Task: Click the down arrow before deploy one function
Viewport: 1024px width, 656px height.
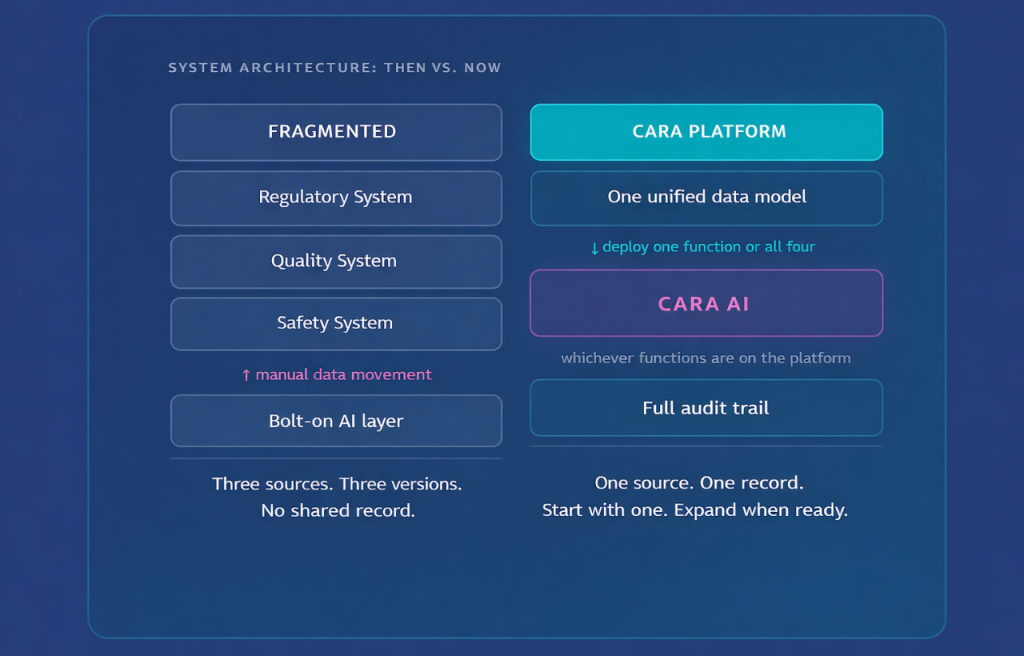Action: [x=595, y=248]
